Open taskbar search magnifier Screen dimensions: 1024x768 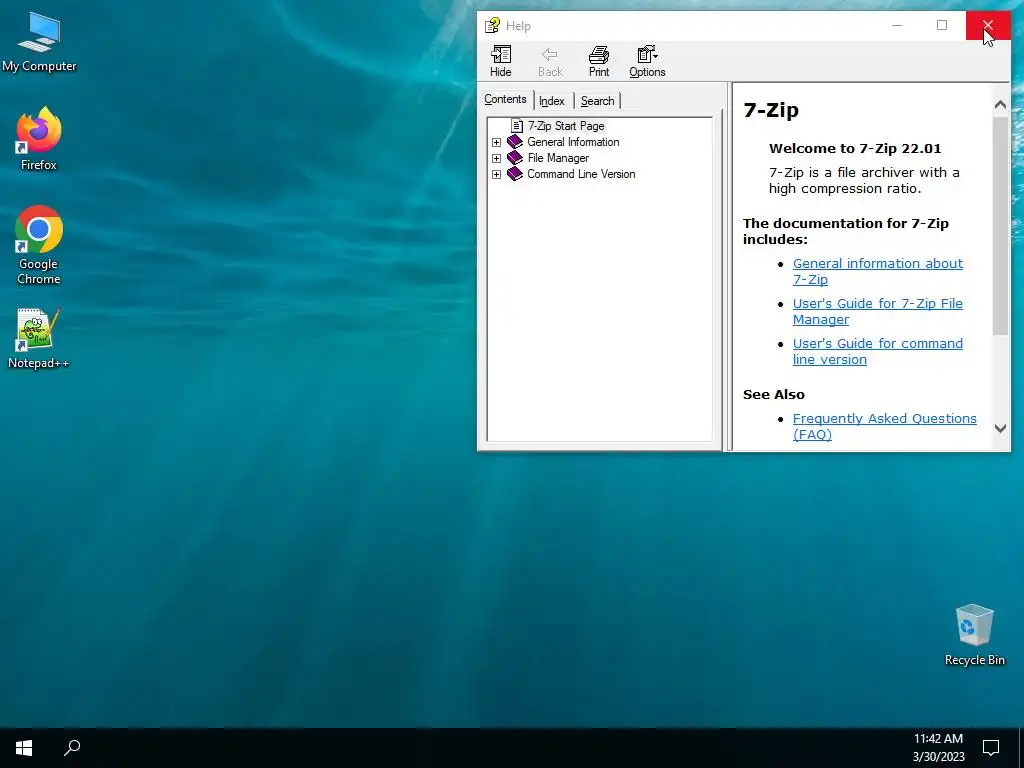(x=72, y=747)
